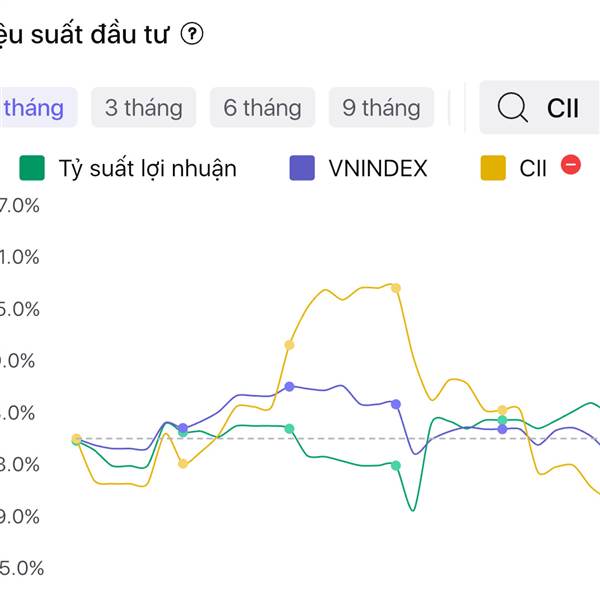Click the green Tỷ suất lợi nhuận swatch
This screenshot has width=600, height=600.
coord(33,167)
